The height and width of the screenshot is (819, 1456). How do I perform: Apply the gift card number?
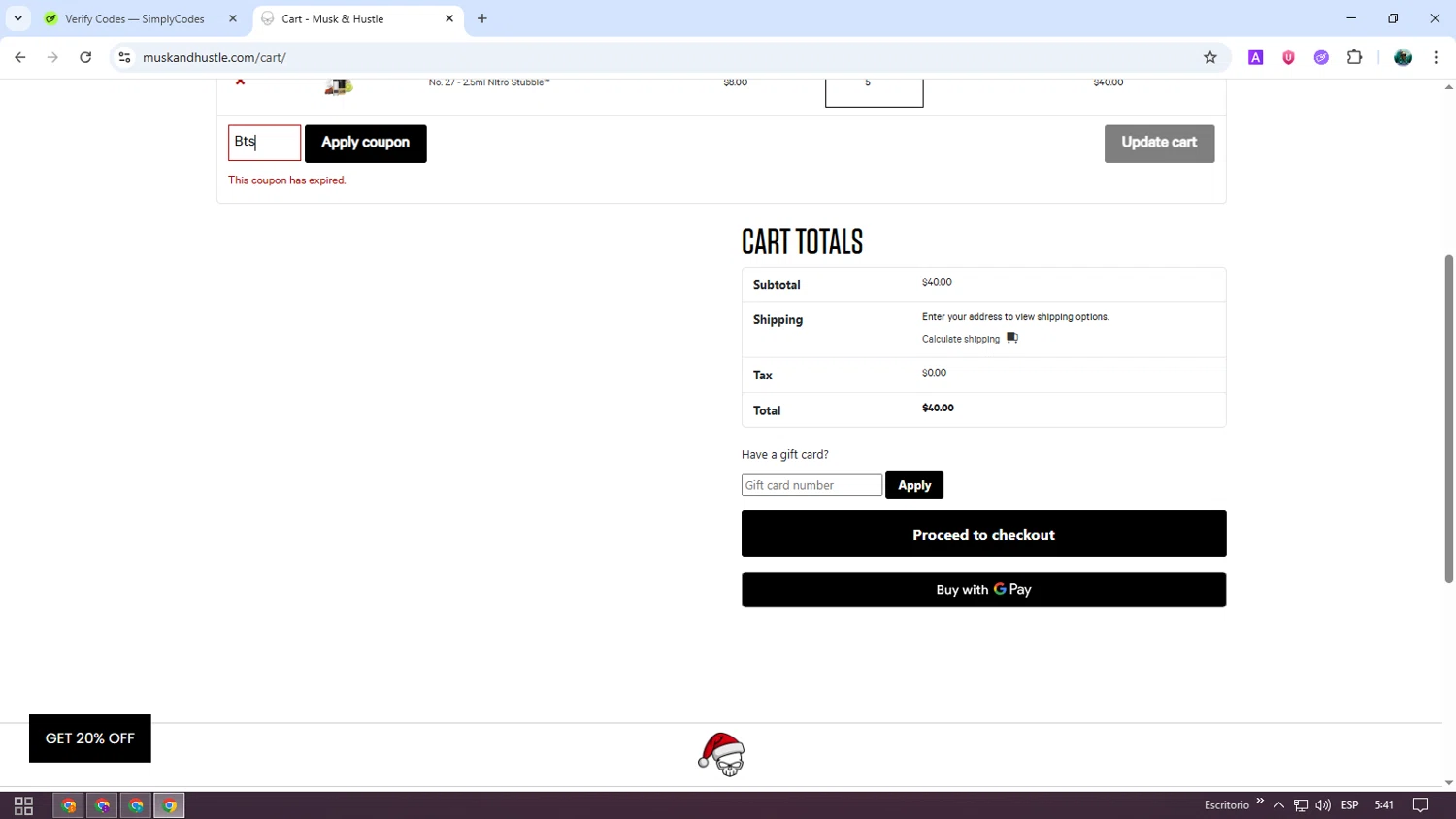pyautogui.click(x=914, y=485)
